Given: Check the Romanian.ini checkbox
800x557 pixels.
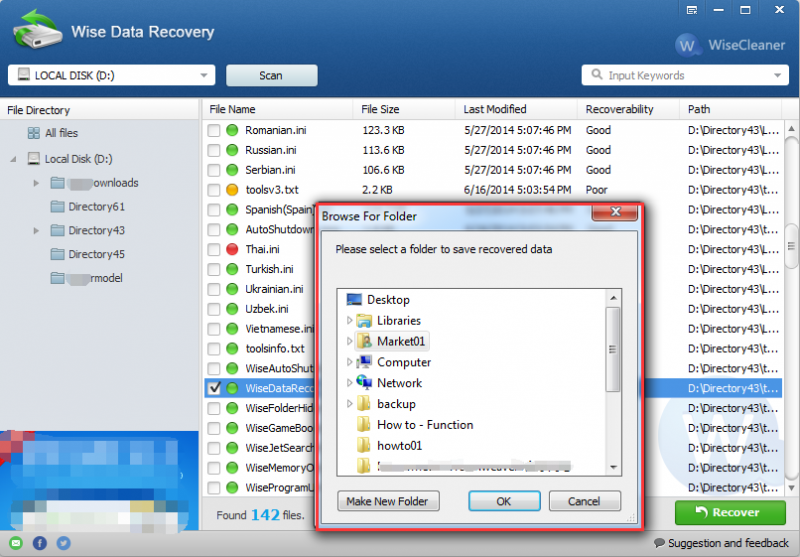Looking at the screenshot, I should point(214,131).
